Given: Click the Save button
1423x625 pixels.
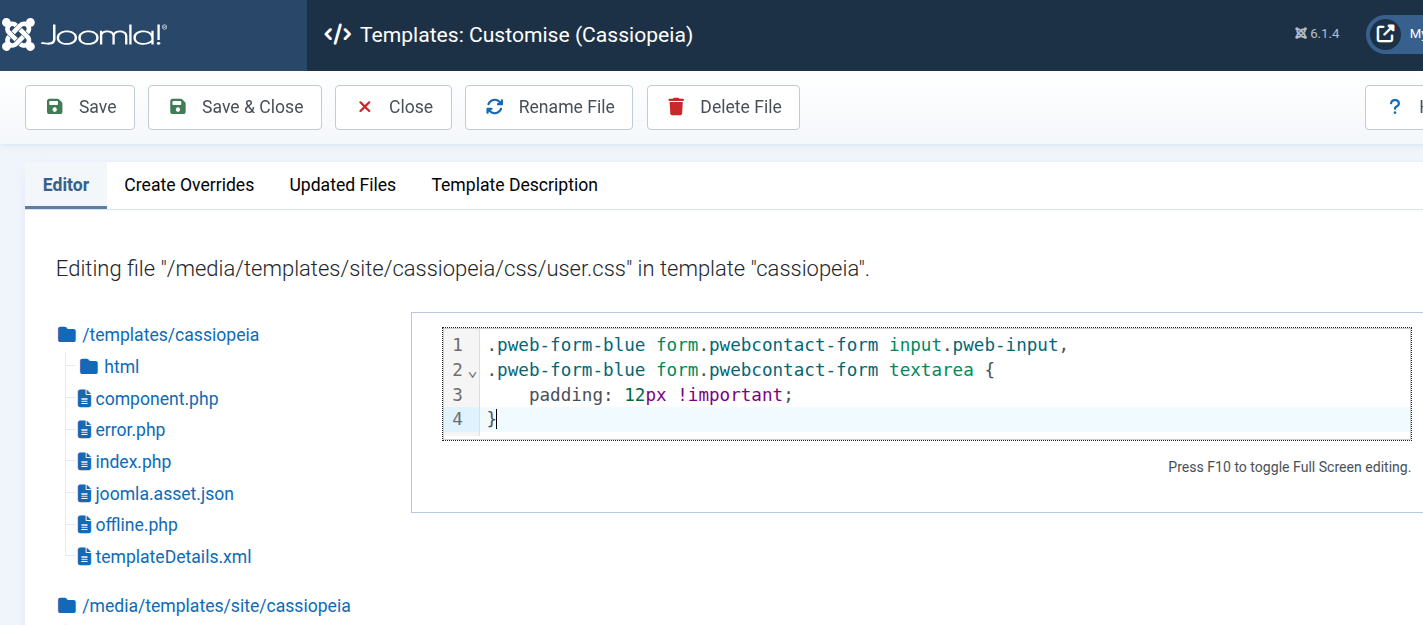Looking at the screenshot, I should coord(80,107).
